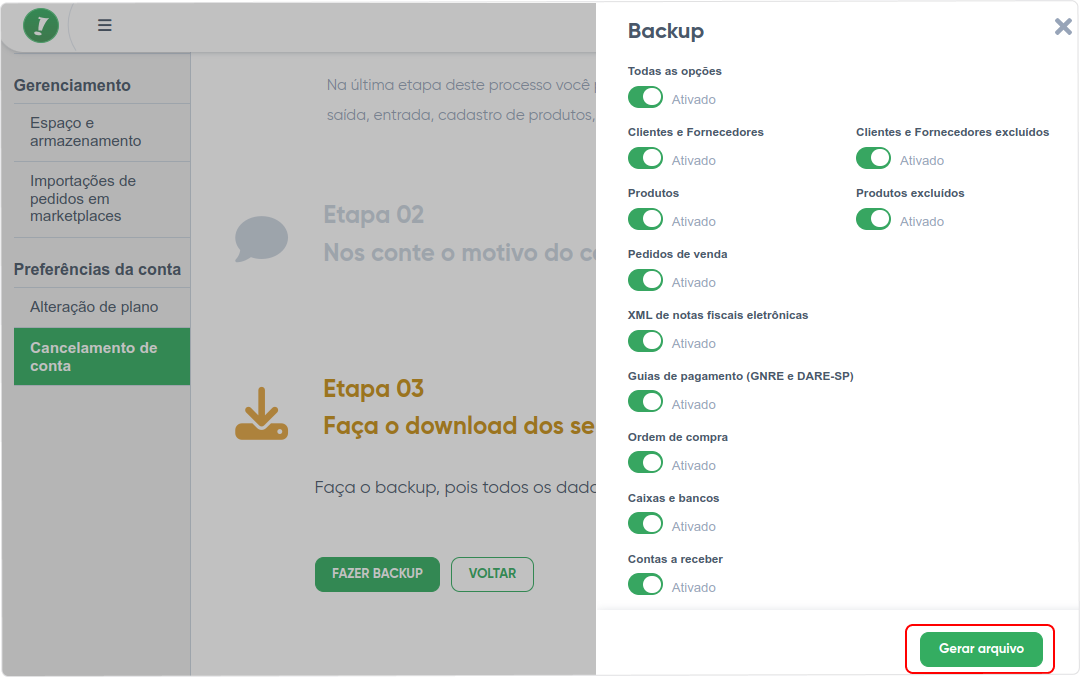This screenshot has width=1080, height=678.
Task: Disable Pedidos de venda toggle
Action: pyautogui.click(x=645, y=280)
